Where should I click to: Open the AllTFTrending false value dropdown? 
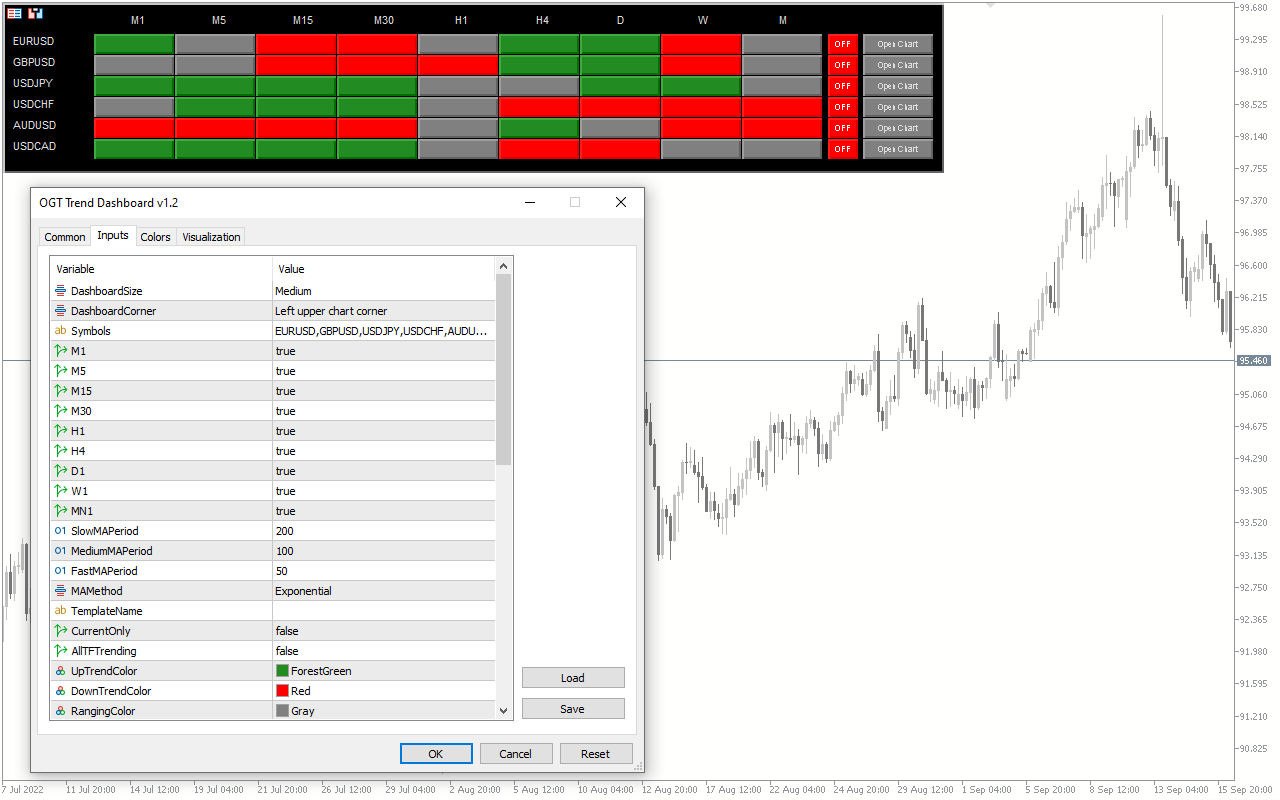coord(384,651)
